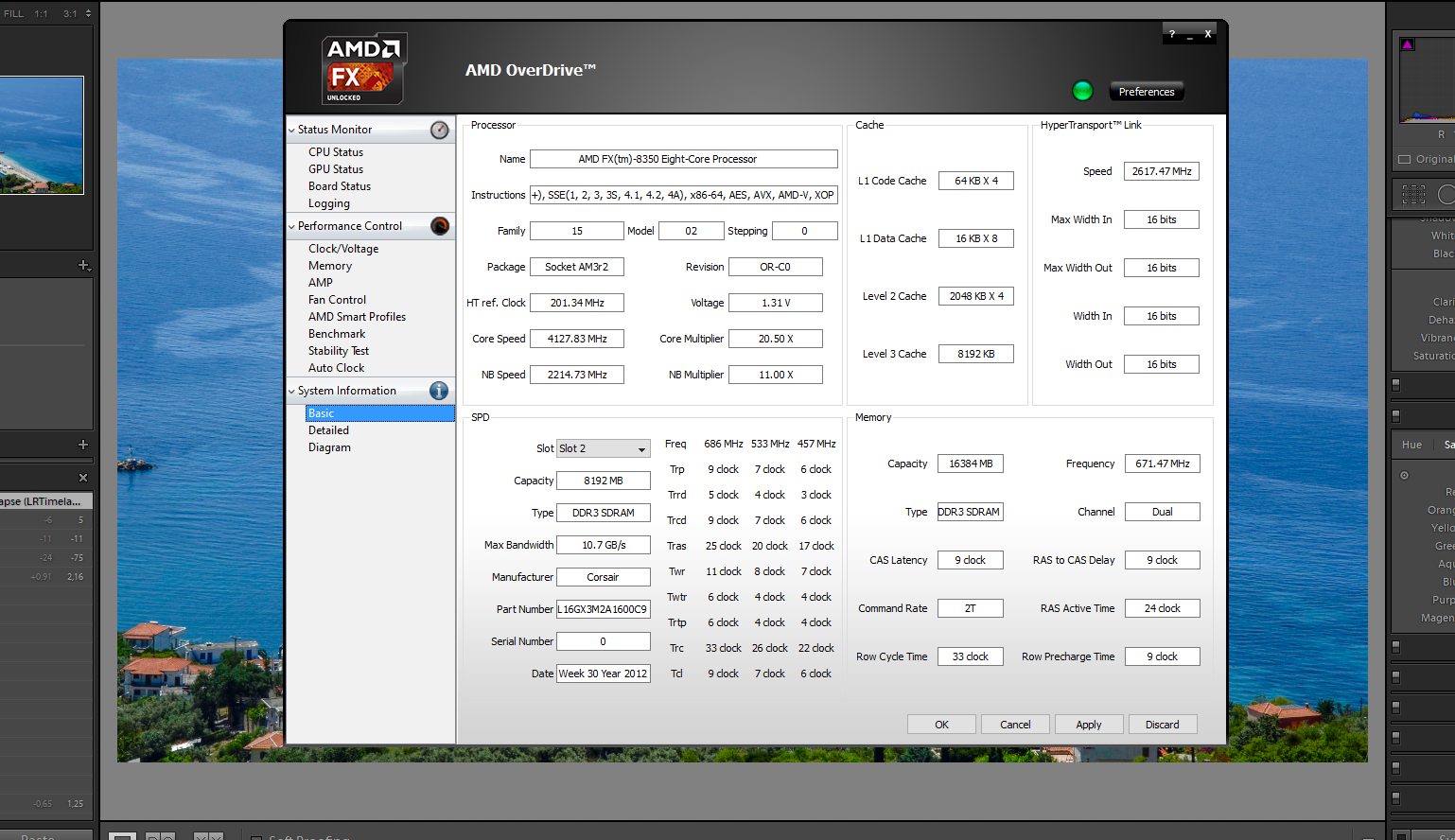This screenshot has width=1455, height=840.
Task: Click the processor Name field
Action: (x=683, y=159)
